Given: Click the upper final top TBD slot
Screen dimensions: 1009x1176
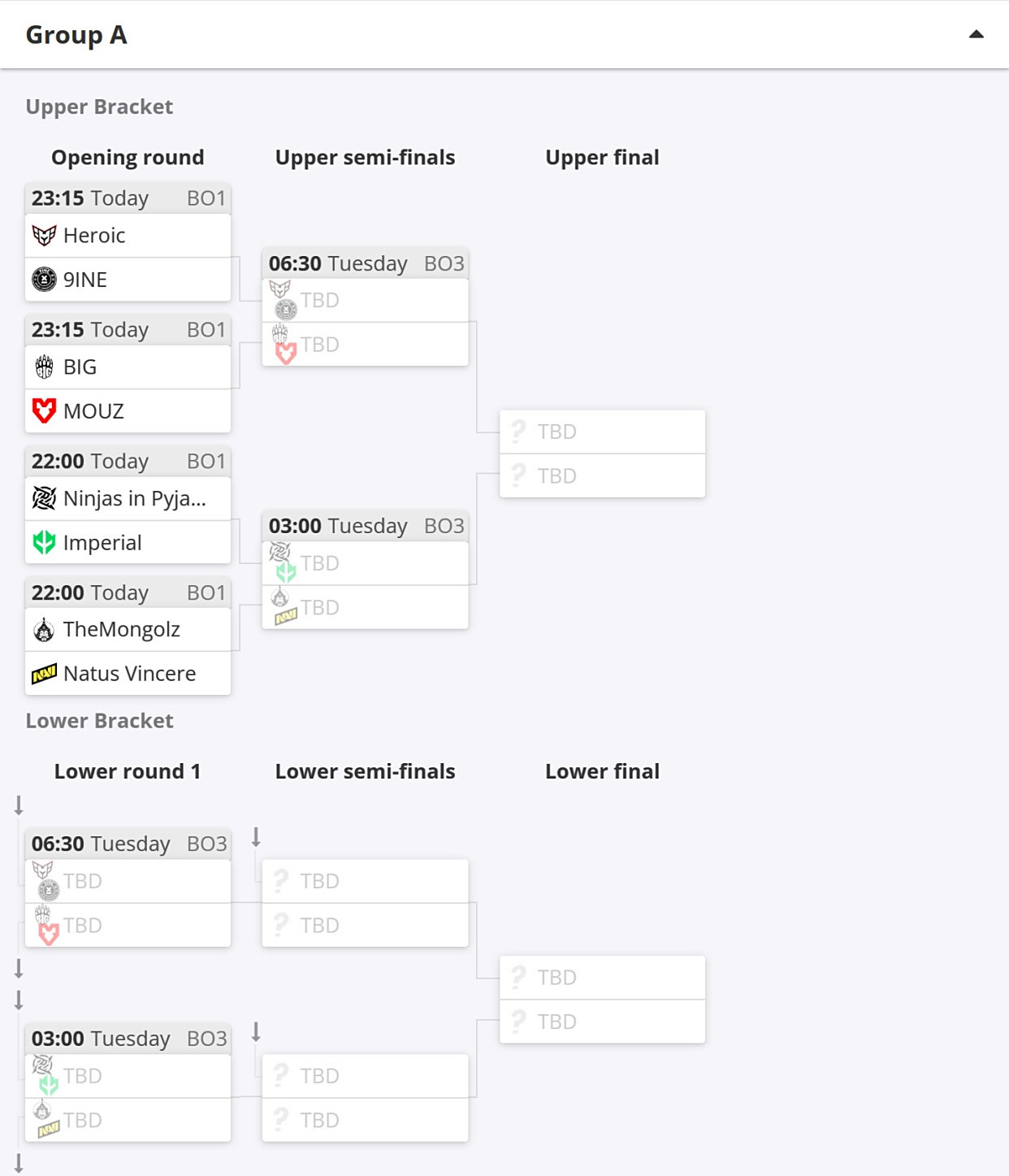Looking at the screenshot, I should click(x=603, y=432).
